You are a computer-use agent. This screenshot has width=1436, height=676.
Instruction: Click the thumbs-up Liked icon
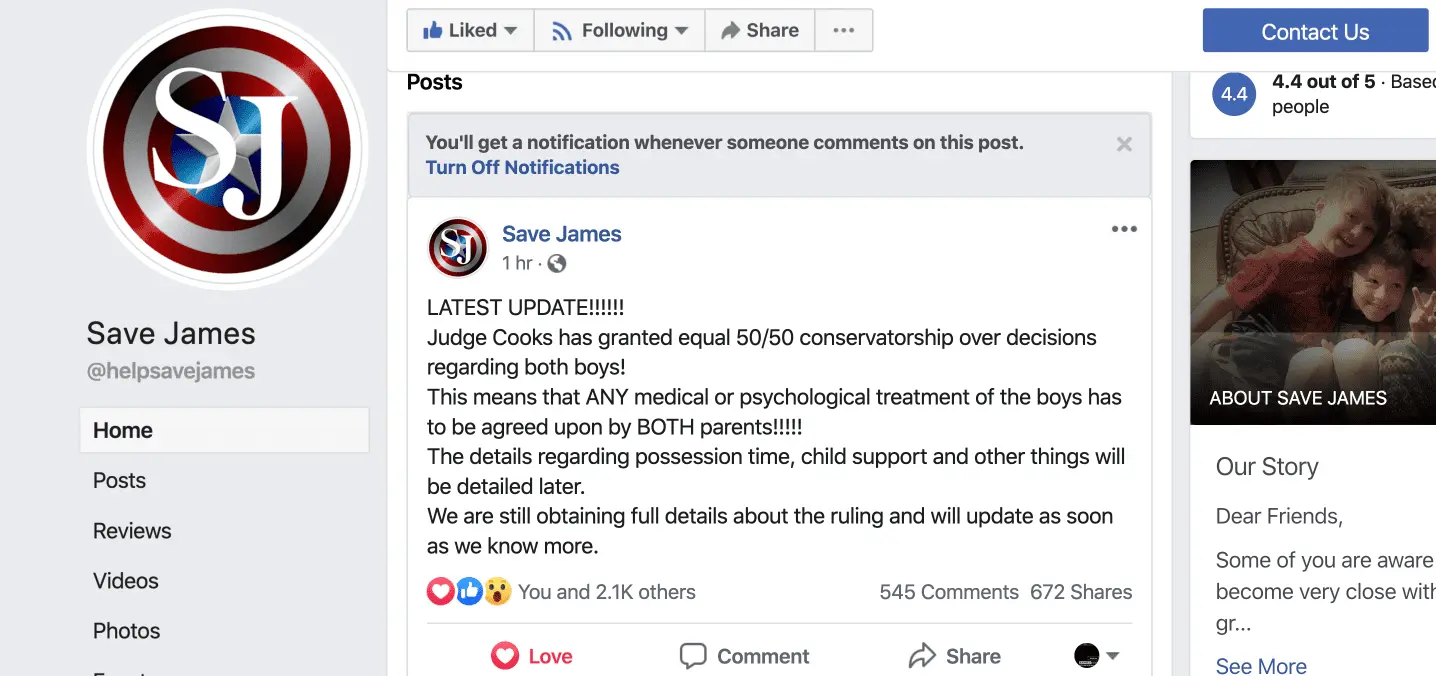432,30
